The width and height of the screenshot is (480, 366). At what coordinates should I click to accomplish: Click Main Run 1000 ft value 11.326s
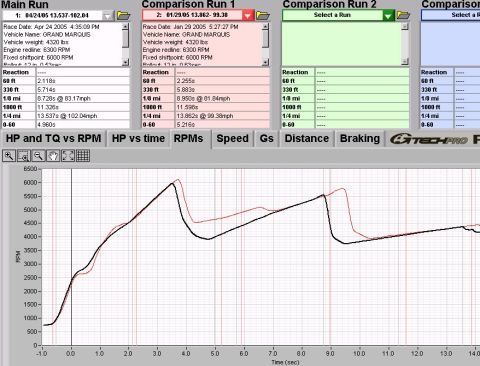83,107
